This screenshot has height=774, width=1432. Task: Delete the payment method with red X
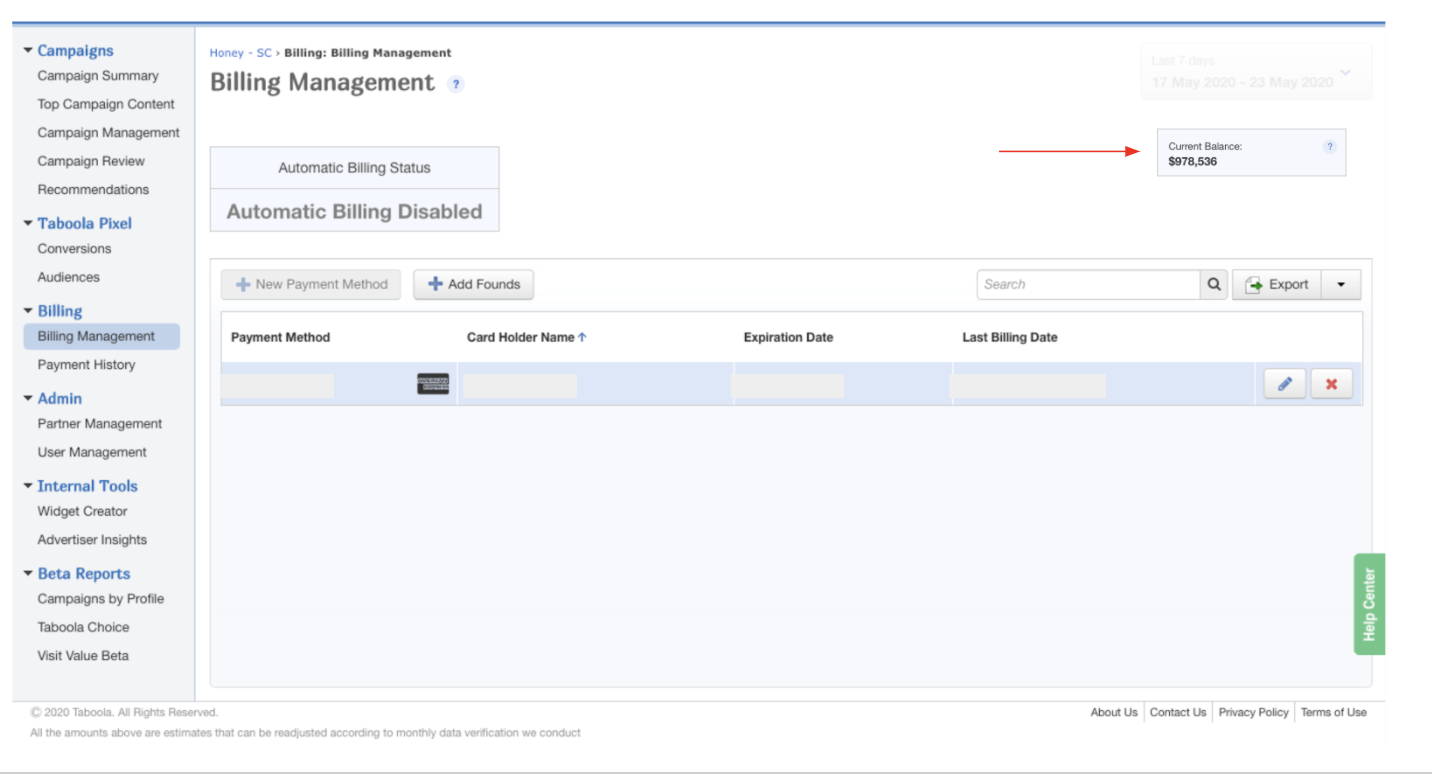click(1331, 384)
